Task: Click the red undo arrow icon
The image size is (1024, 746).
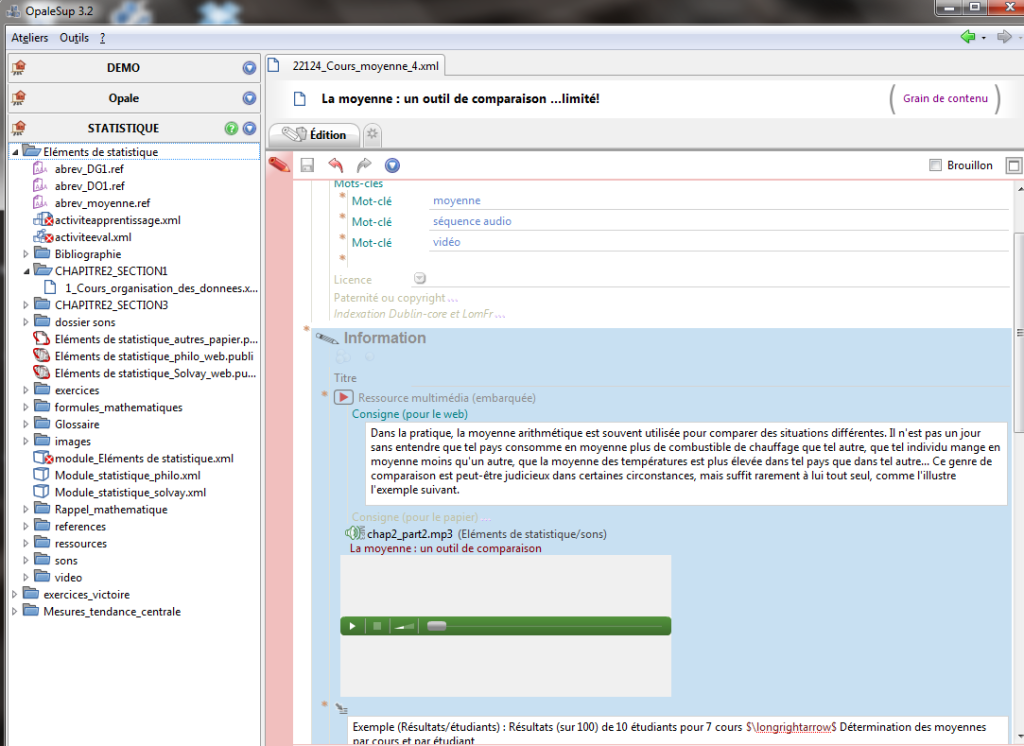Action: pyautogui.click(x=336, y=165)
